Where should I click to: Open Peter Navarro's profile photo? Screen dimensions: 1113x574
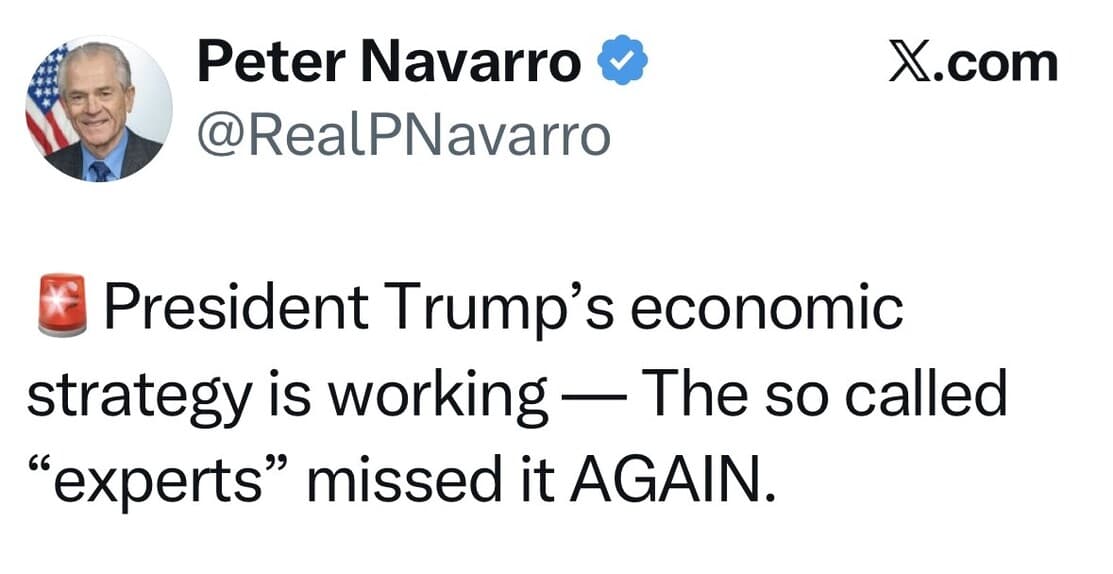pos(99,108)
